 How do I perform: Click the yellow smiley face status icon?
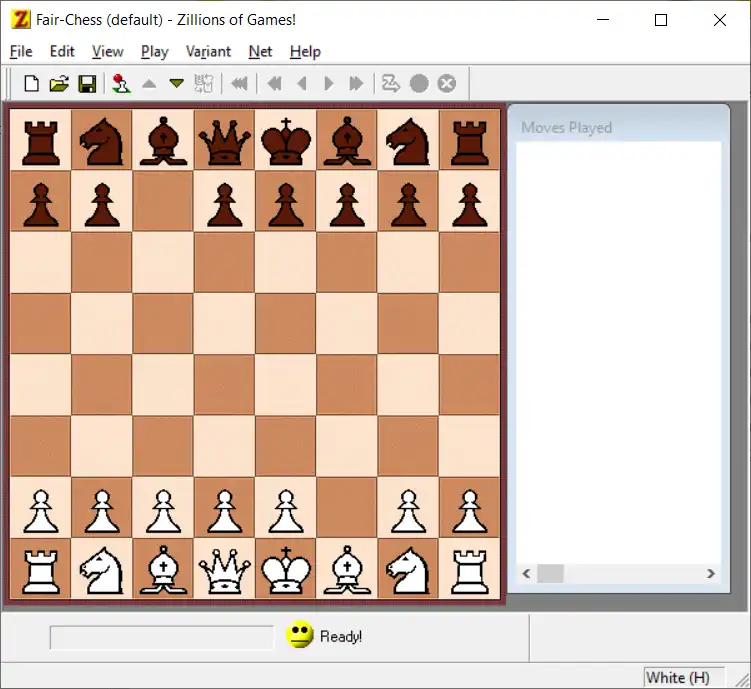pyautogui.click(x=300, y=635)
